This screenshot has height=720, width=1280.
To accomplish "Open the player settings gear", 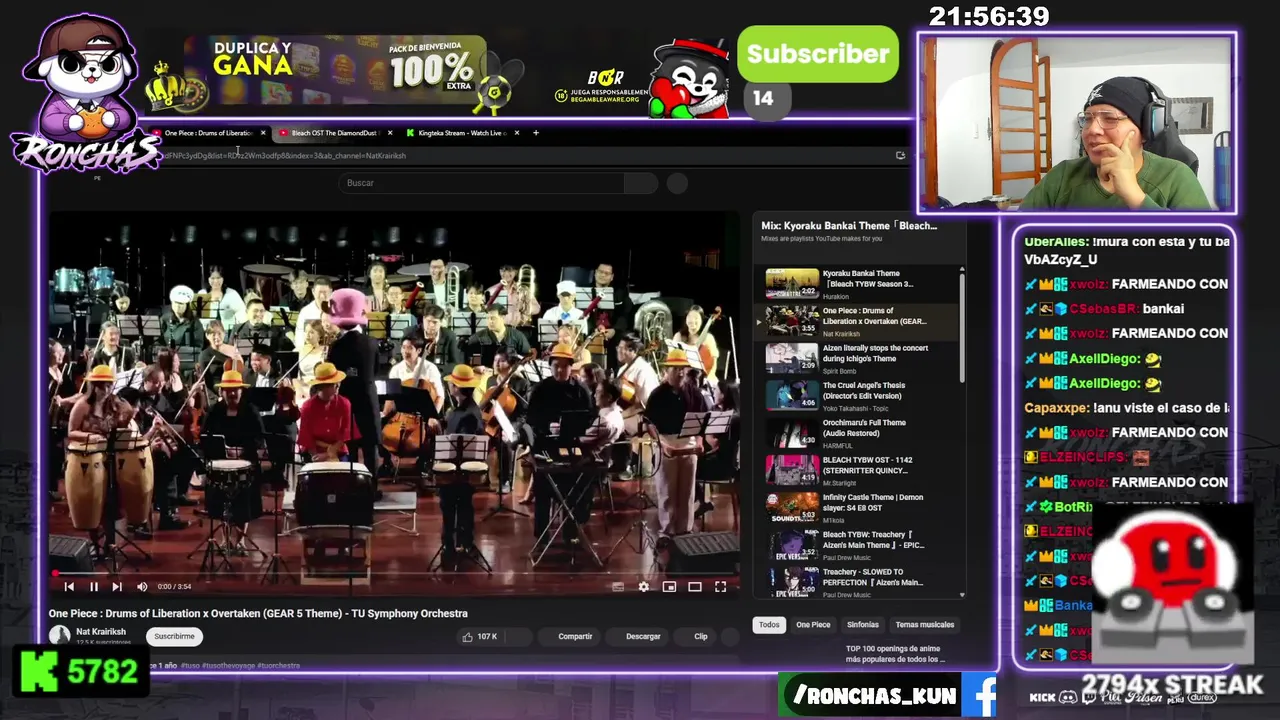I will point(643,587).
